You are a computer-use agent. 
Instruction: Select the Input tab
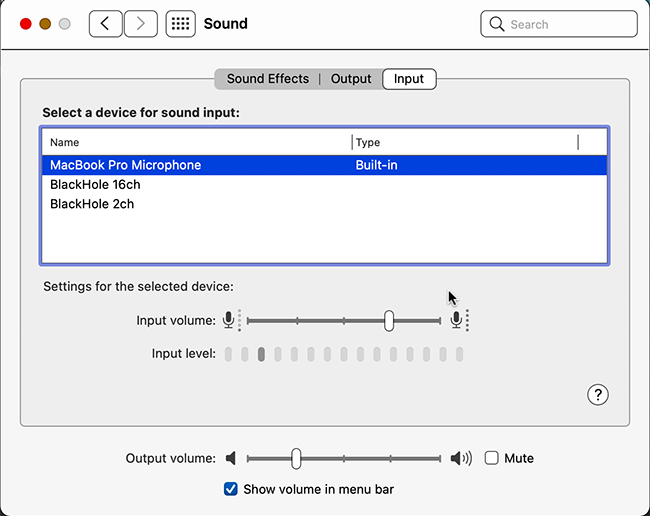(x=409, y=79)
